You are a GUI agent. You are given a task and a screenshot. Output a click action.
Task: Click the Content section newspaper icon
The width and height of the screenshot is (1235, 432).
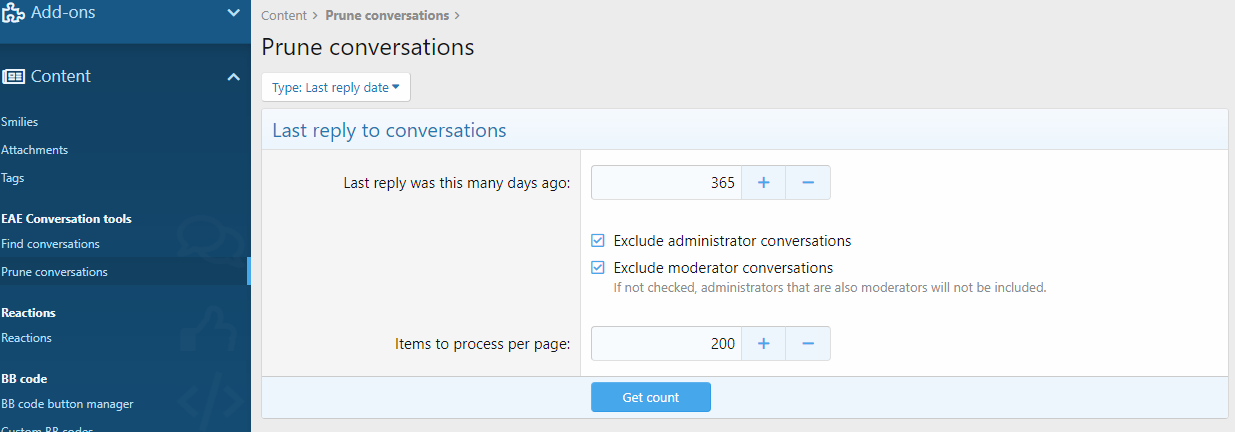13,77
